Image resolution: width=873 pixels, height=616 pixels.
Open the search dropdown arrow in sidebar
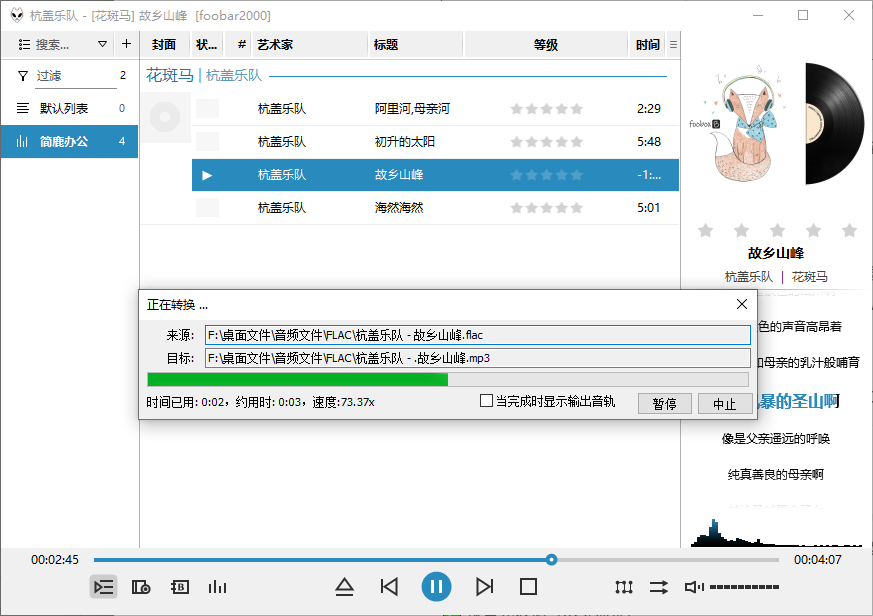(103, 44)
